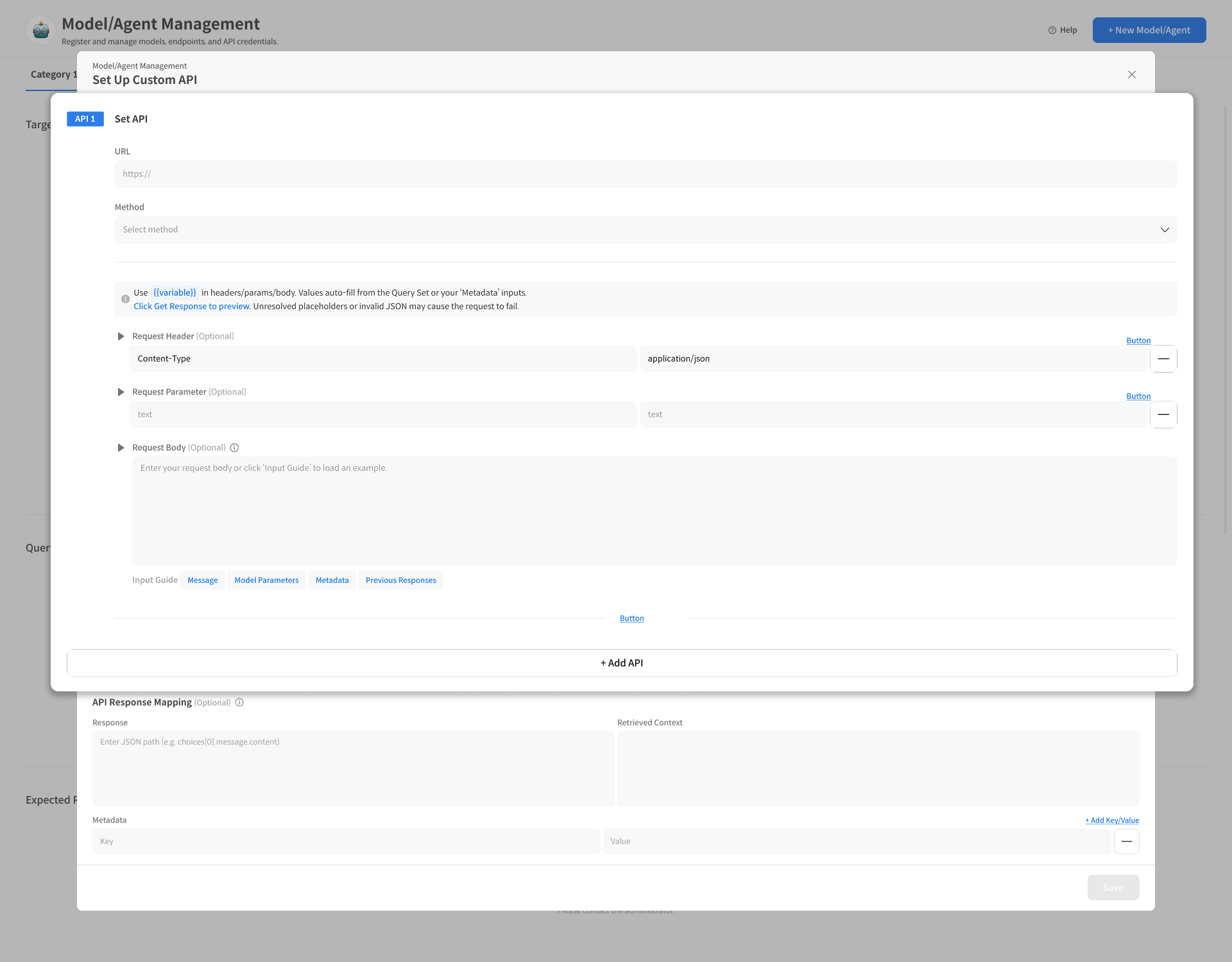This screenshot has height=962, width=1232.
Task: Click the + New Model/Agent button
Action: pyautogui.click(x=1149, y=30)
